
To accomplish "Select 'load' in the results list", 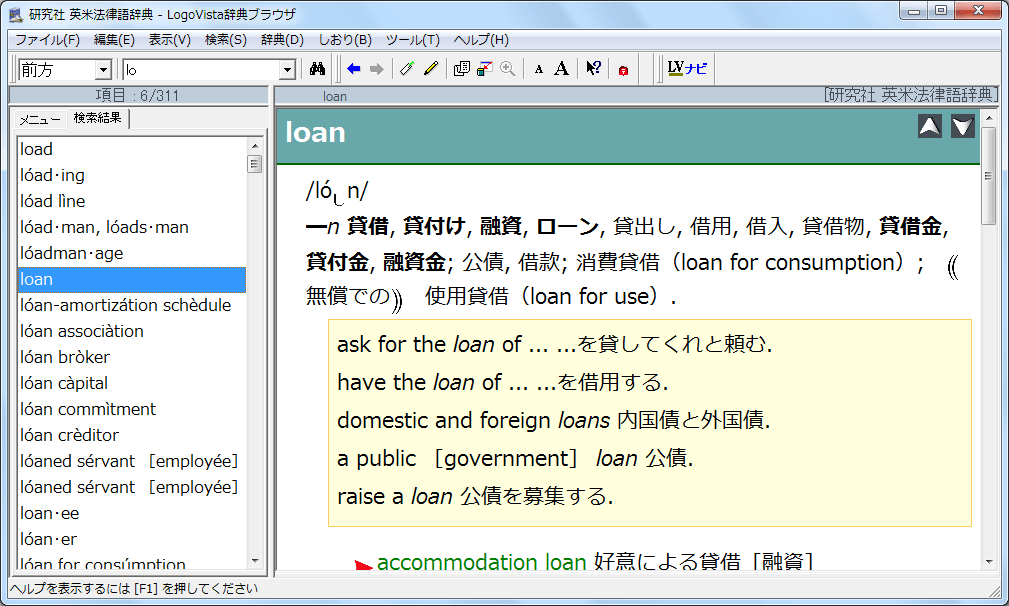I will click(132, 149).
